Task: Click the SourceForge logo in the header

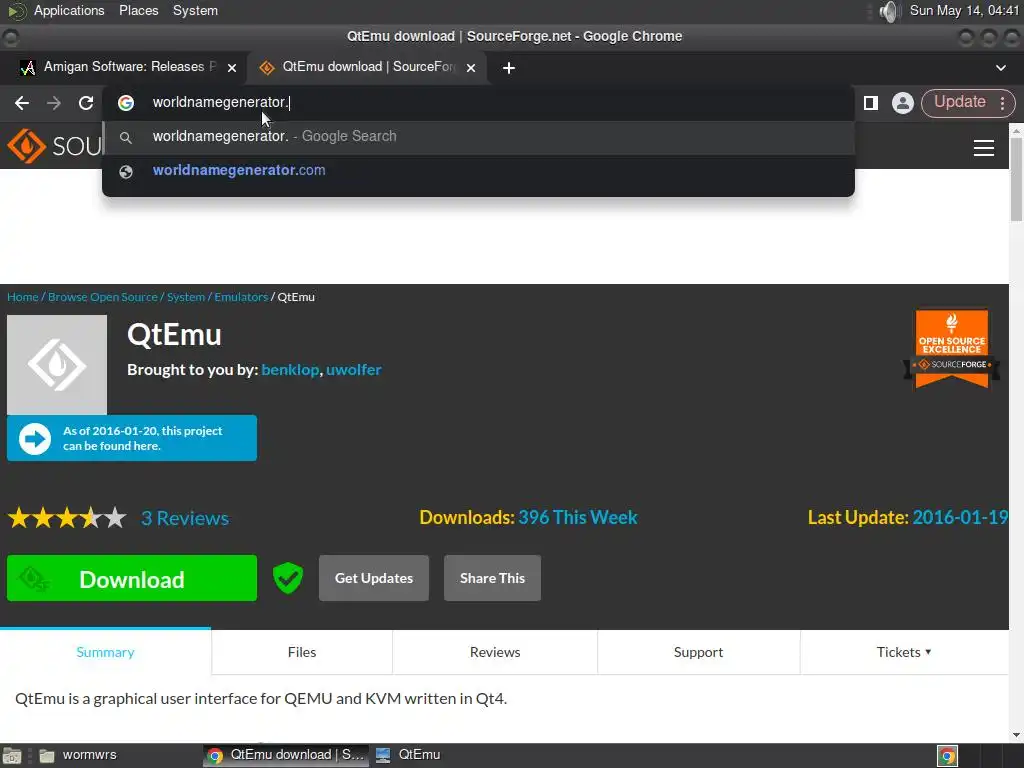Action: (x=55, y=146)
